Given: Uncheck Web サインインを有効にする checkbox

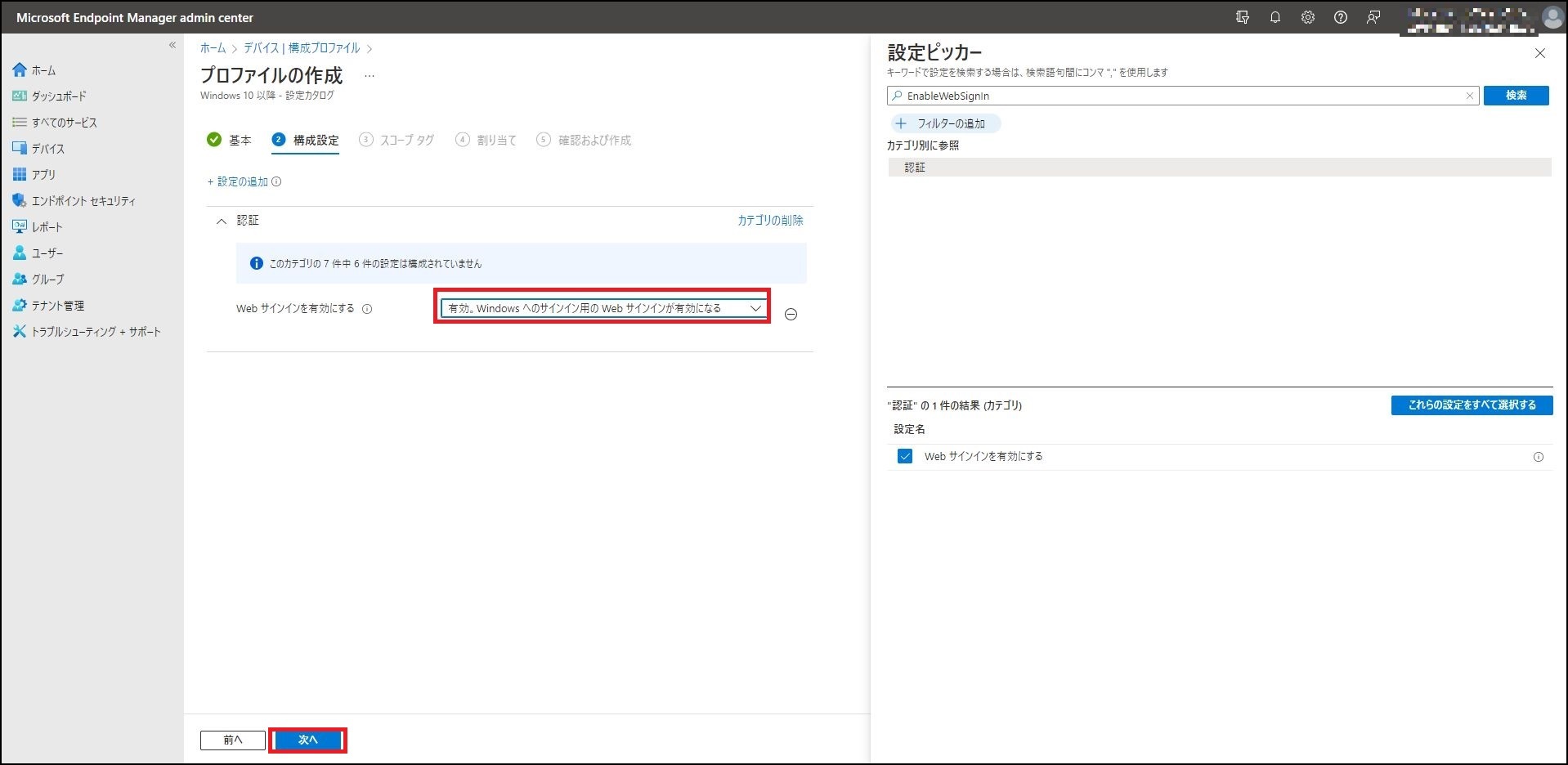Looking at the screenshot, I should point(905,456).
